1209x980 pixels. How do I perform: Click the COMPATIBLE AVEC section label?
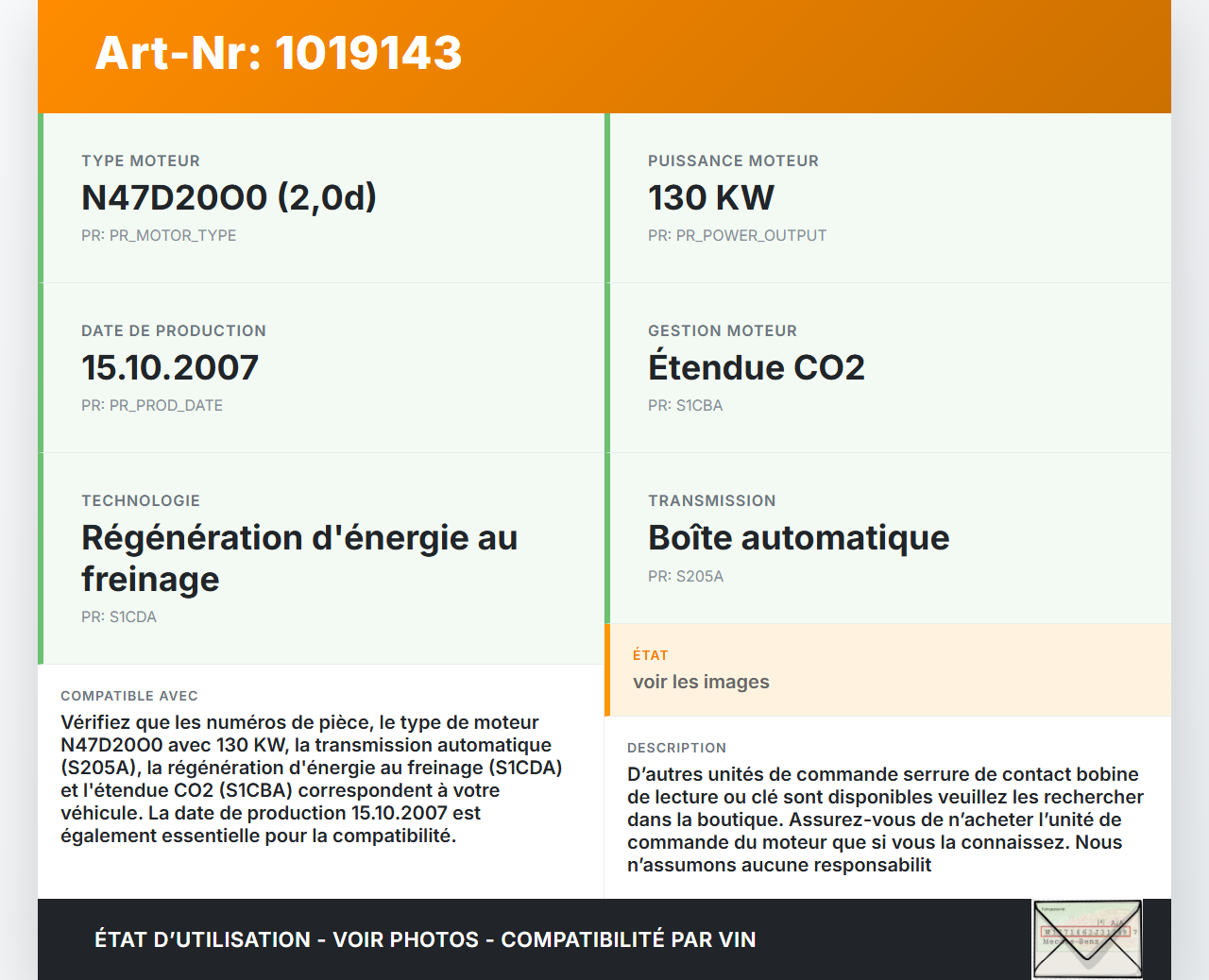tap(129, 696)
